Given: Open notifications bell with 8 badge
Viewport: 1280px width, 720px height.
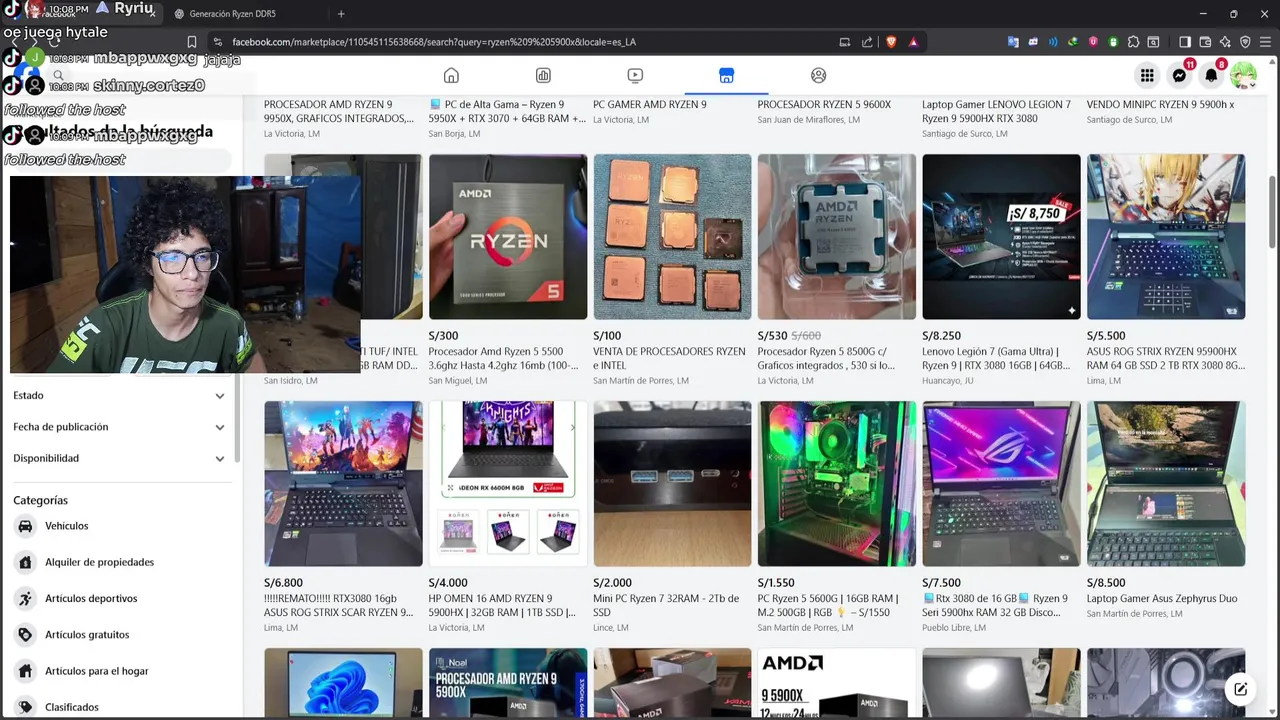Looking at the screenshot, I should [1212, 75].
